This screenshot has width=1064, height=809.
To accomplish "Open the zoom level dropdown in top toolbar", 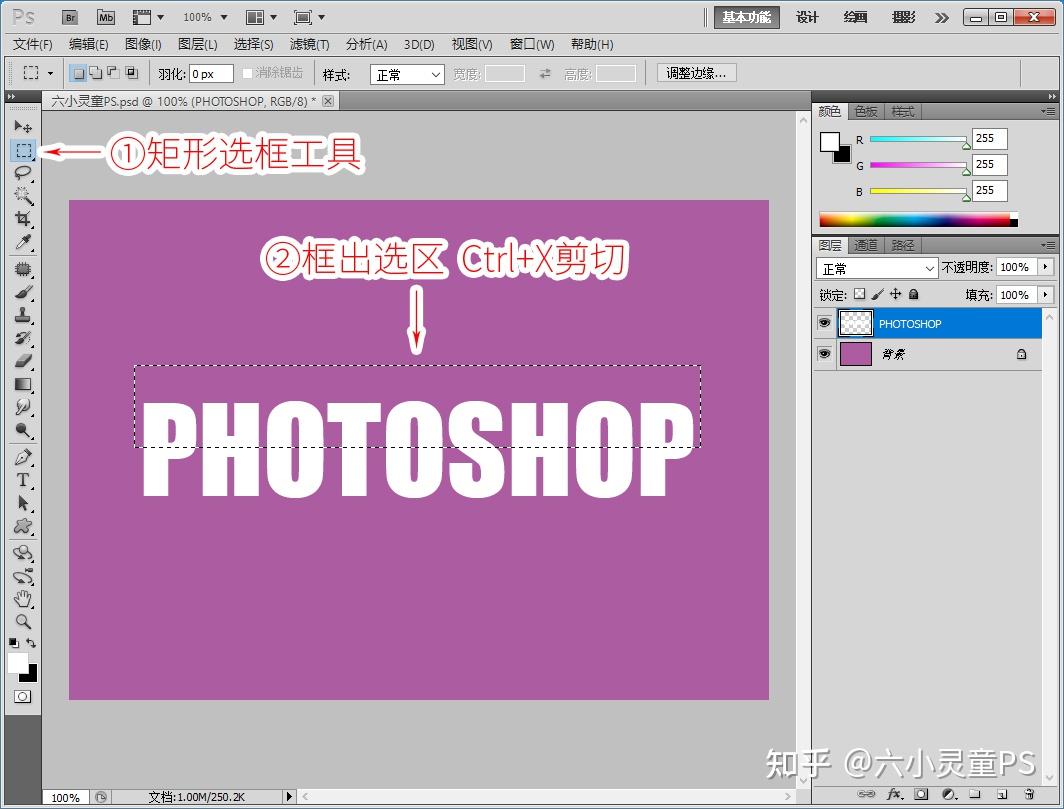I will tap(203, 16).
